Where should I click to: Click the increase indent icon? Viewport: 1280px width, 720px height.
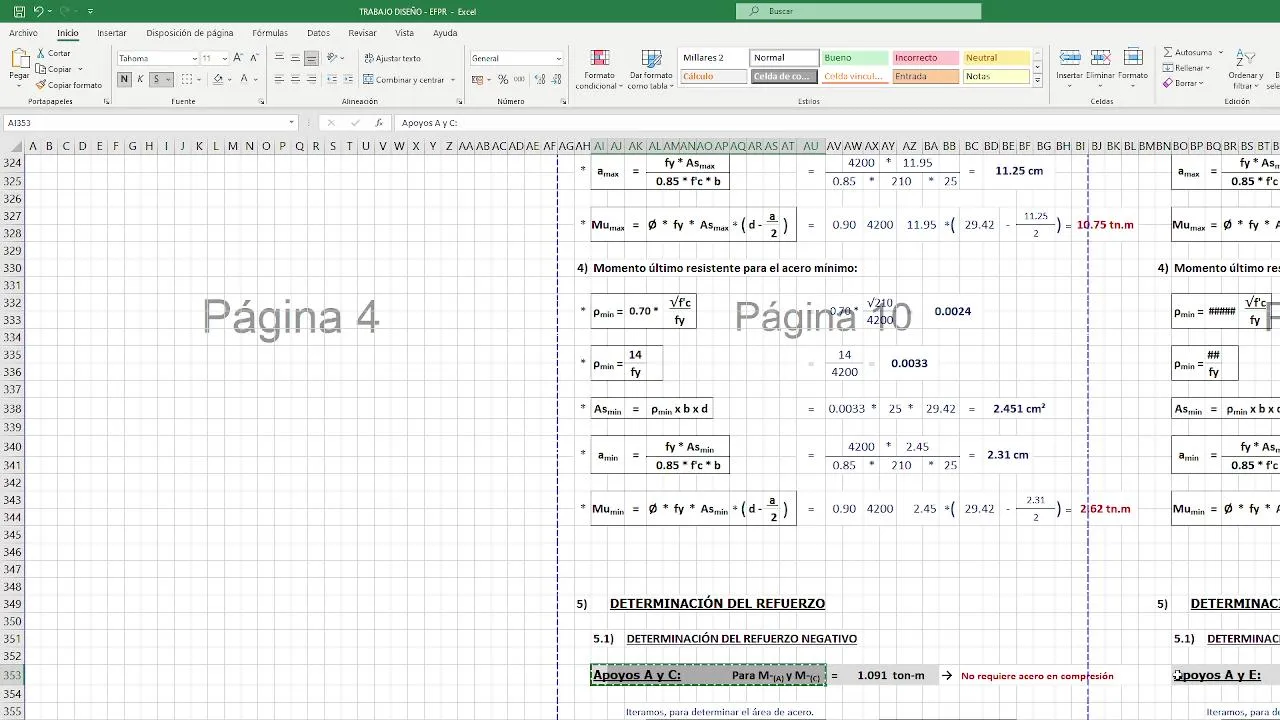pyautogui.click(x=347, y=79)
